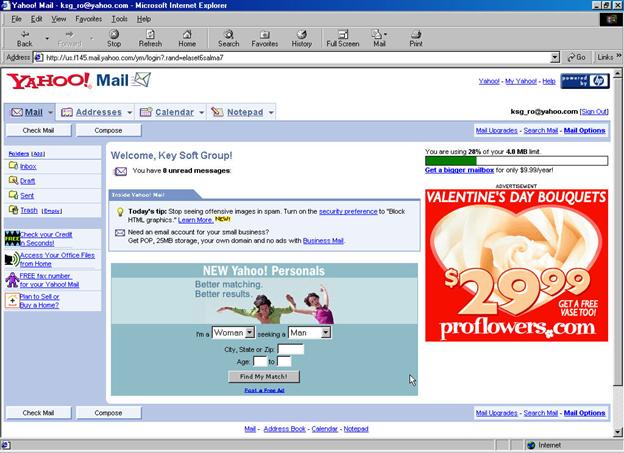Expand the Notepad tab dropdown arrow

(x=271, y=113)
